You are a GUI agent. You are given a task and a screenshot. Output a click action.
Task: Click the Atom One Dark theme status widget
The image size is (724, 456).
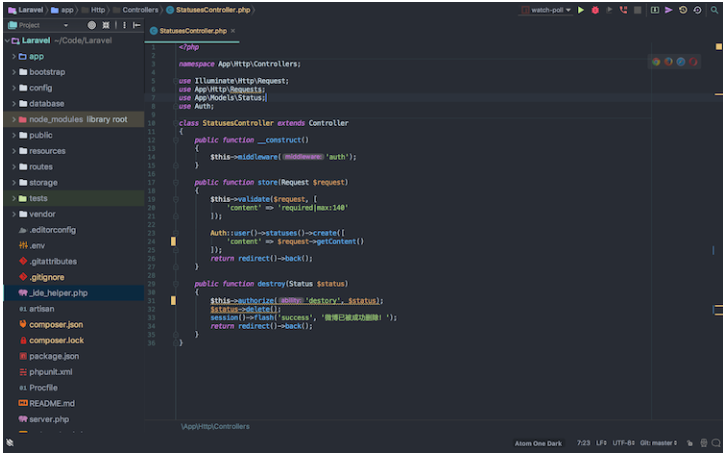coord(538,443)
